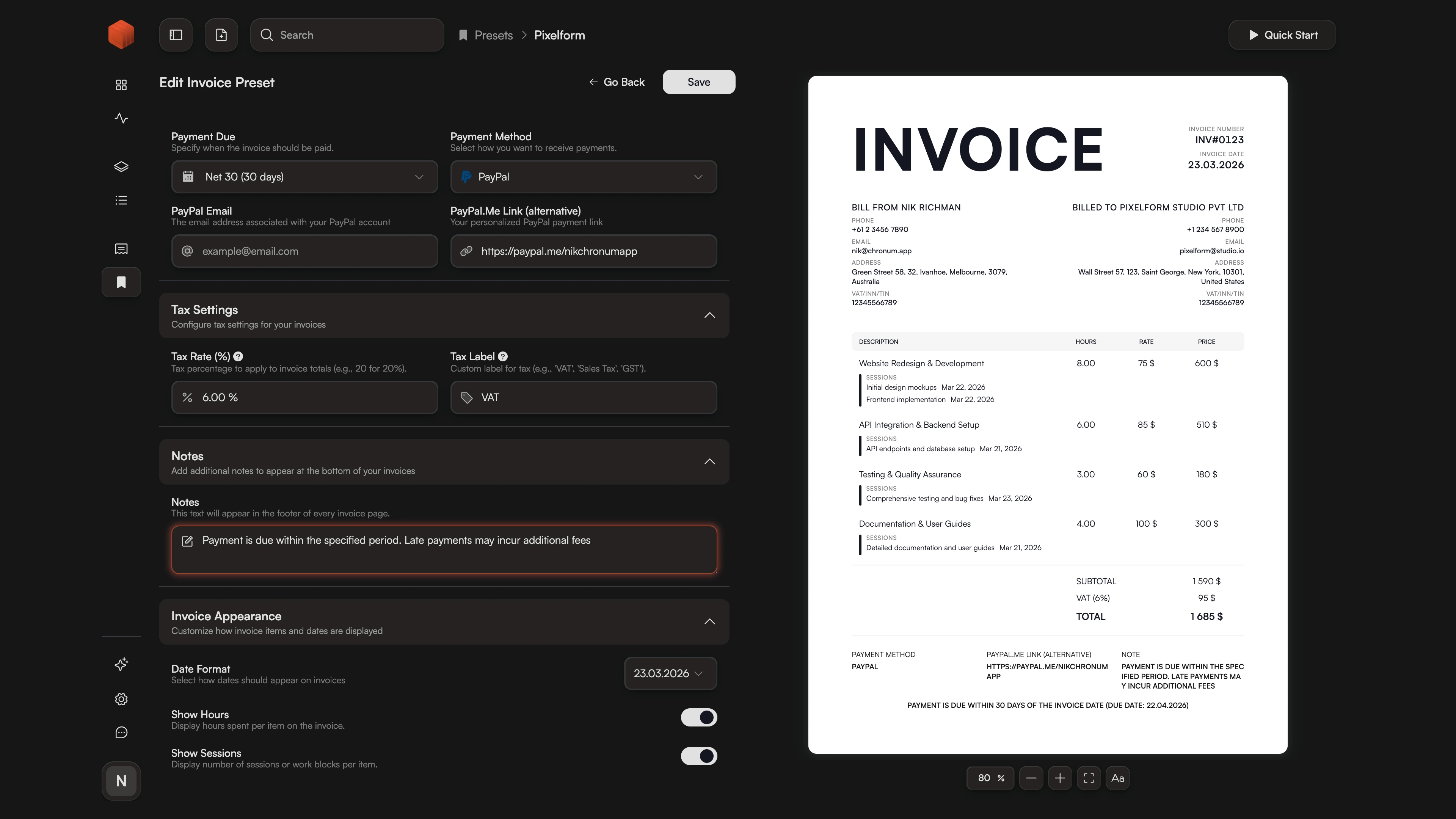Select the bookmark presets icon in sidebar
This screenshot has height=819, width=1456.
pos(121,282)
